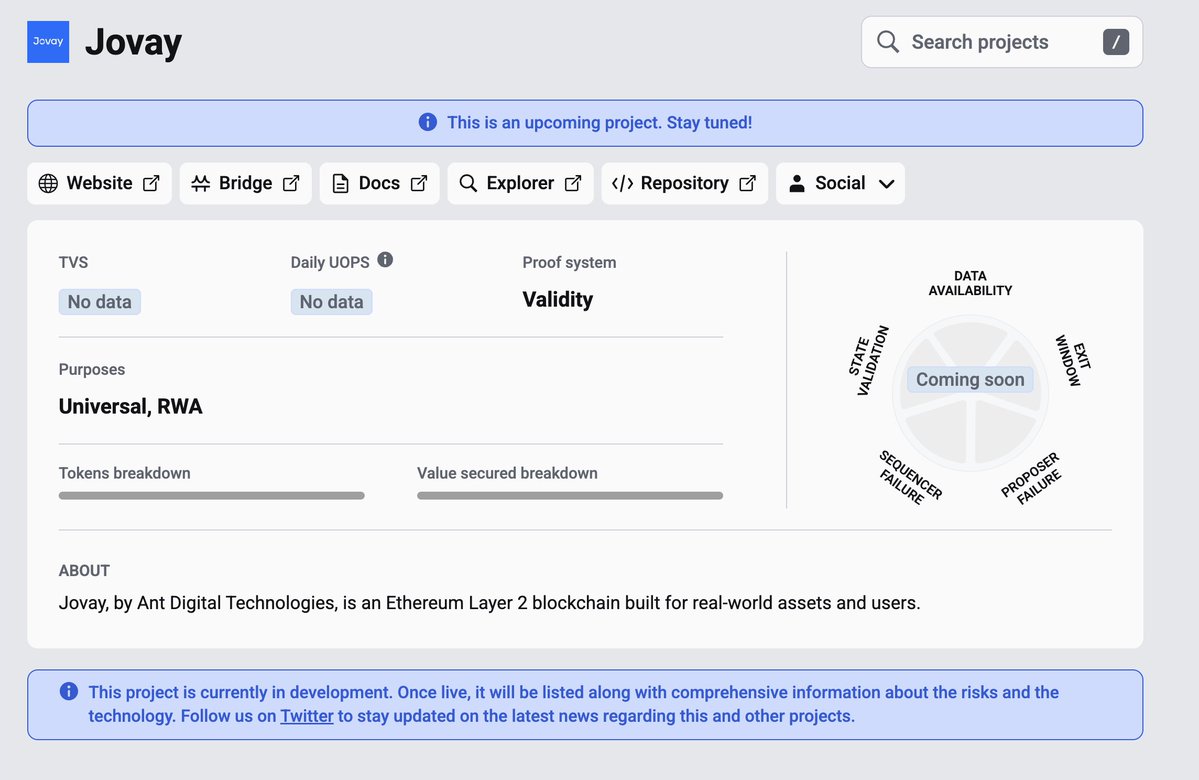Click the PROPOSER FAILURE chart label
Screen dimensions: 1199x780
(x=1031, y=478)
